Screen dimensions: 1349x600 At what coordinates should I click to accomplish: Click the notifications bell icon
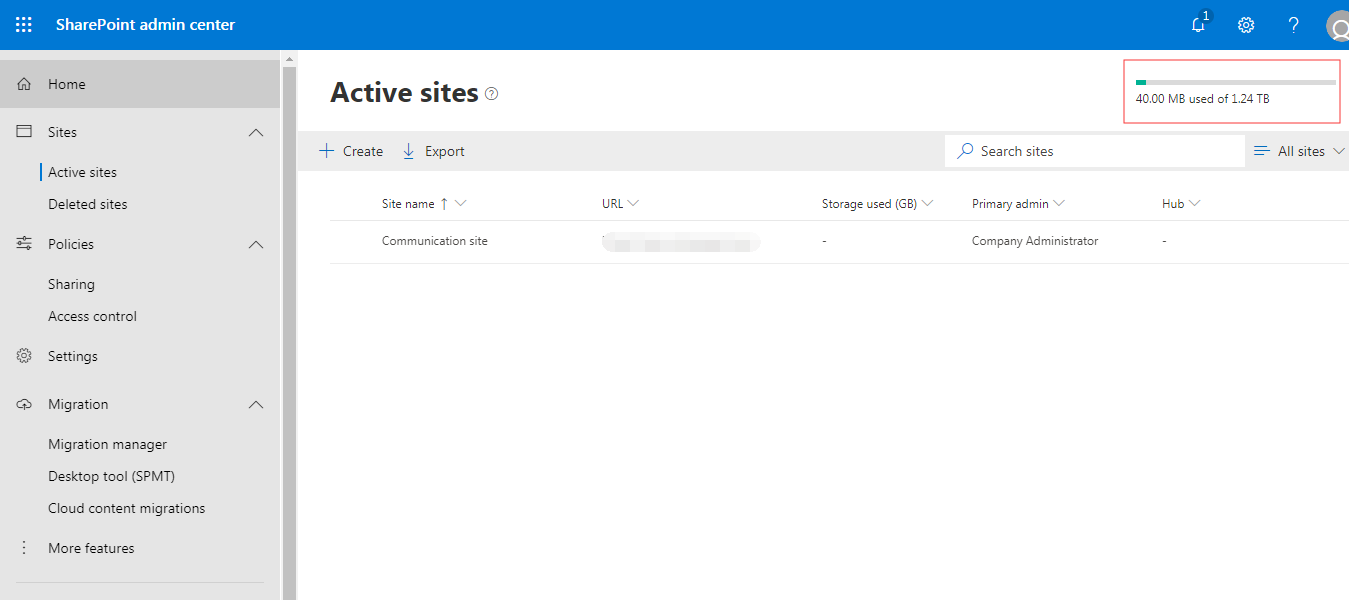pyautogui.click(x=1199, y=25)
